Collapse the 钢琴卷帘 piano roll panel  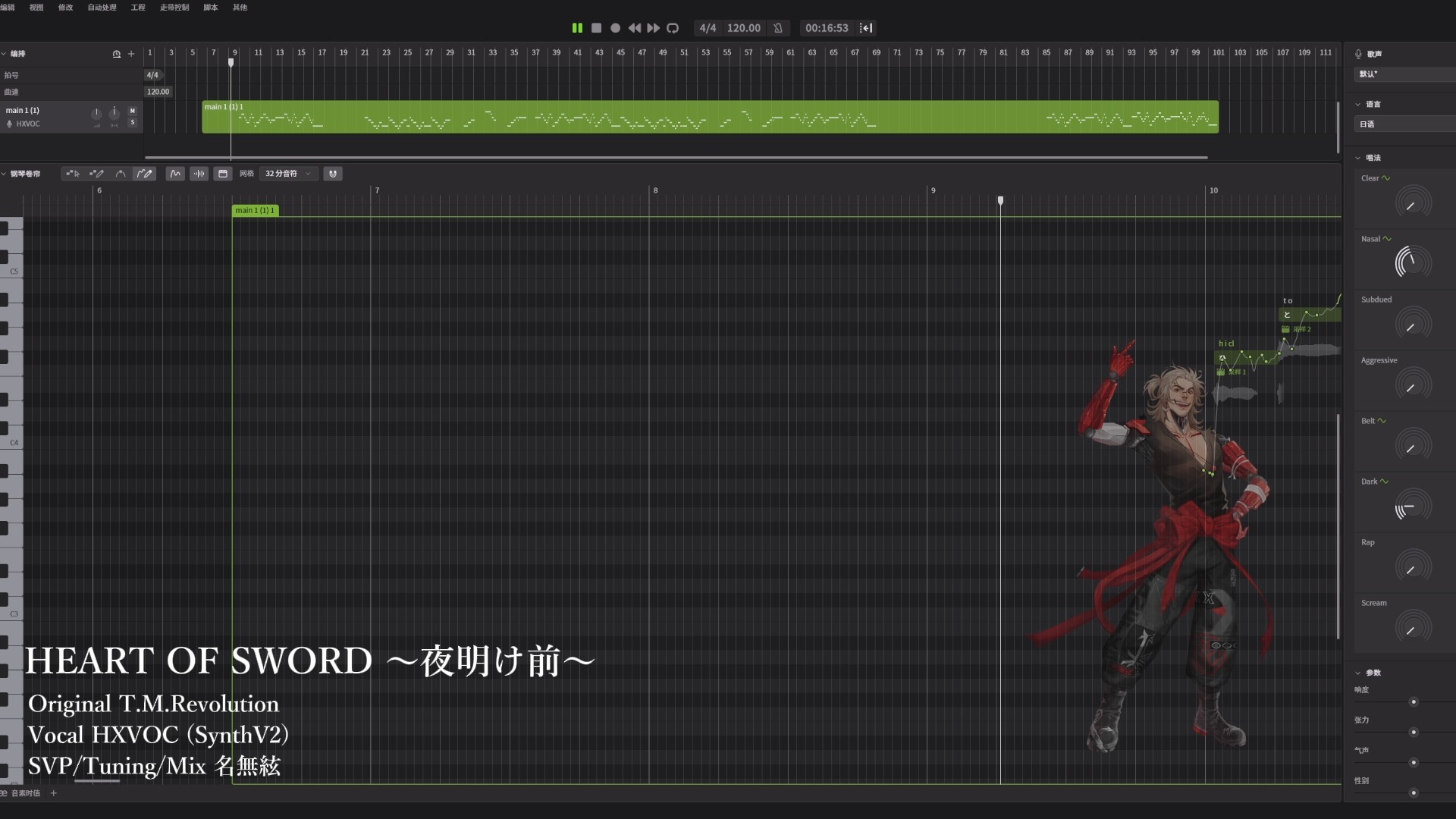tap(4, 174)
